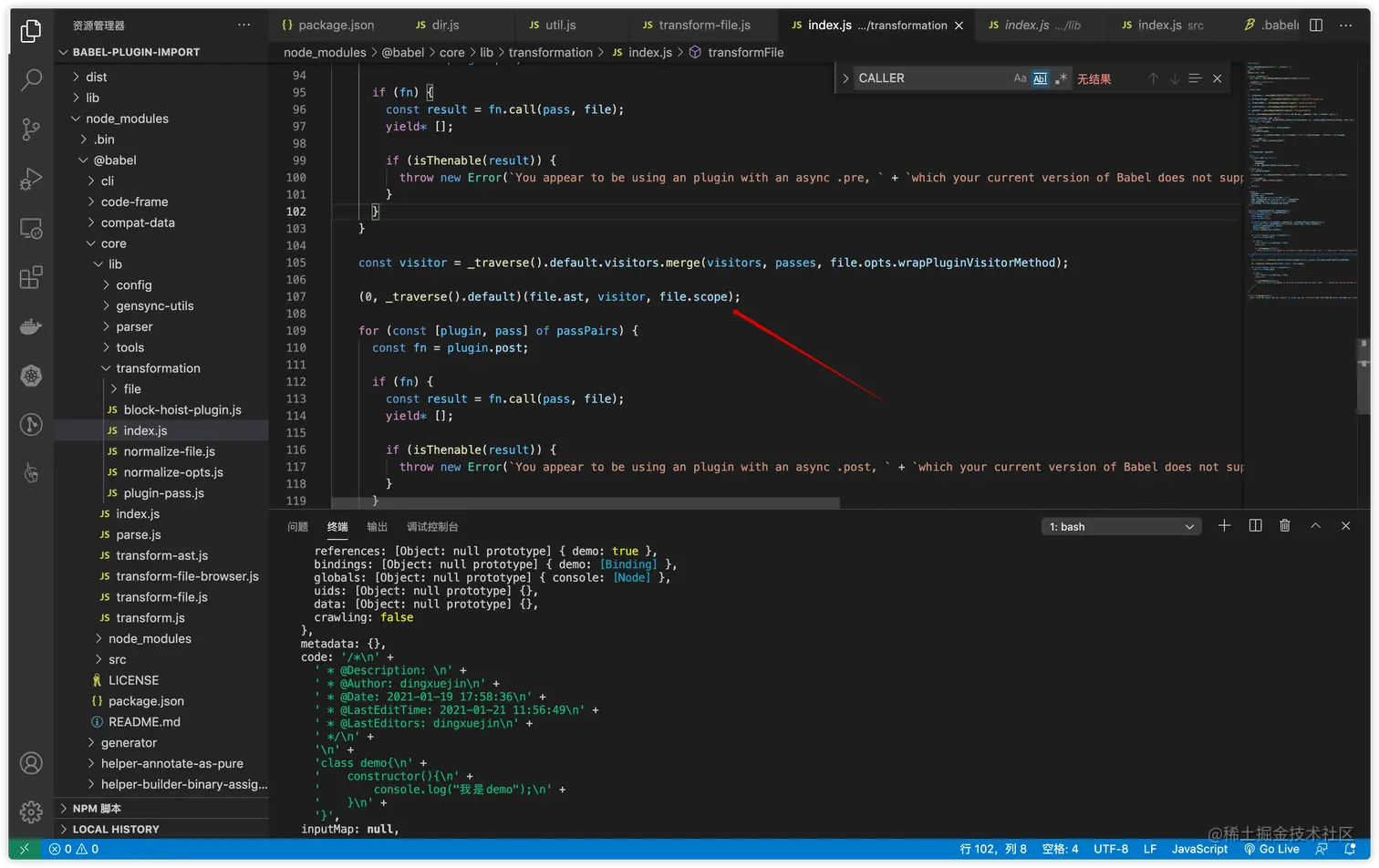Click the code minimap preview
Viewport: 1379px width, 868px height.
pos(1300,182)
